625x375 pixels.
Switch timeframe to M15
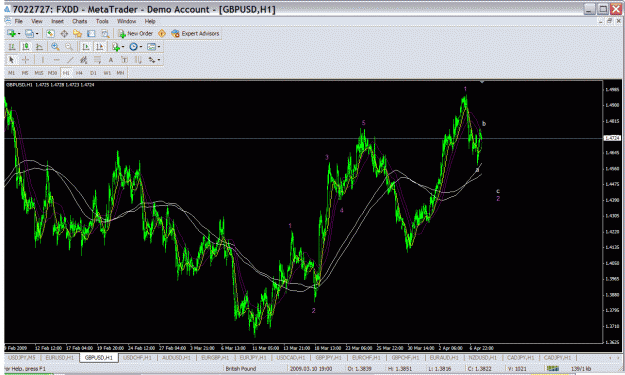(39, 73)
